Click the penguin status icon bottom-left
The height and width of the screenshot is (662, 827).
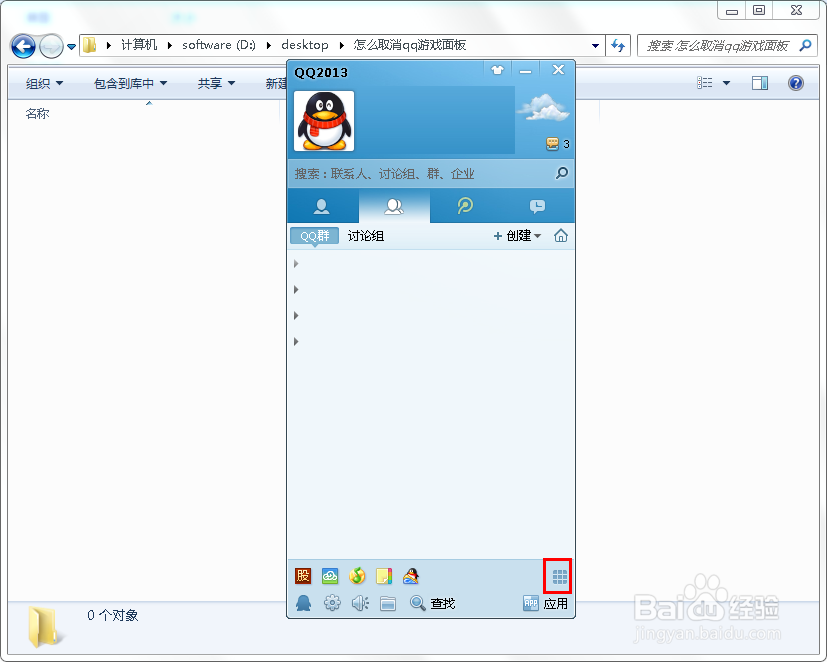303,603
